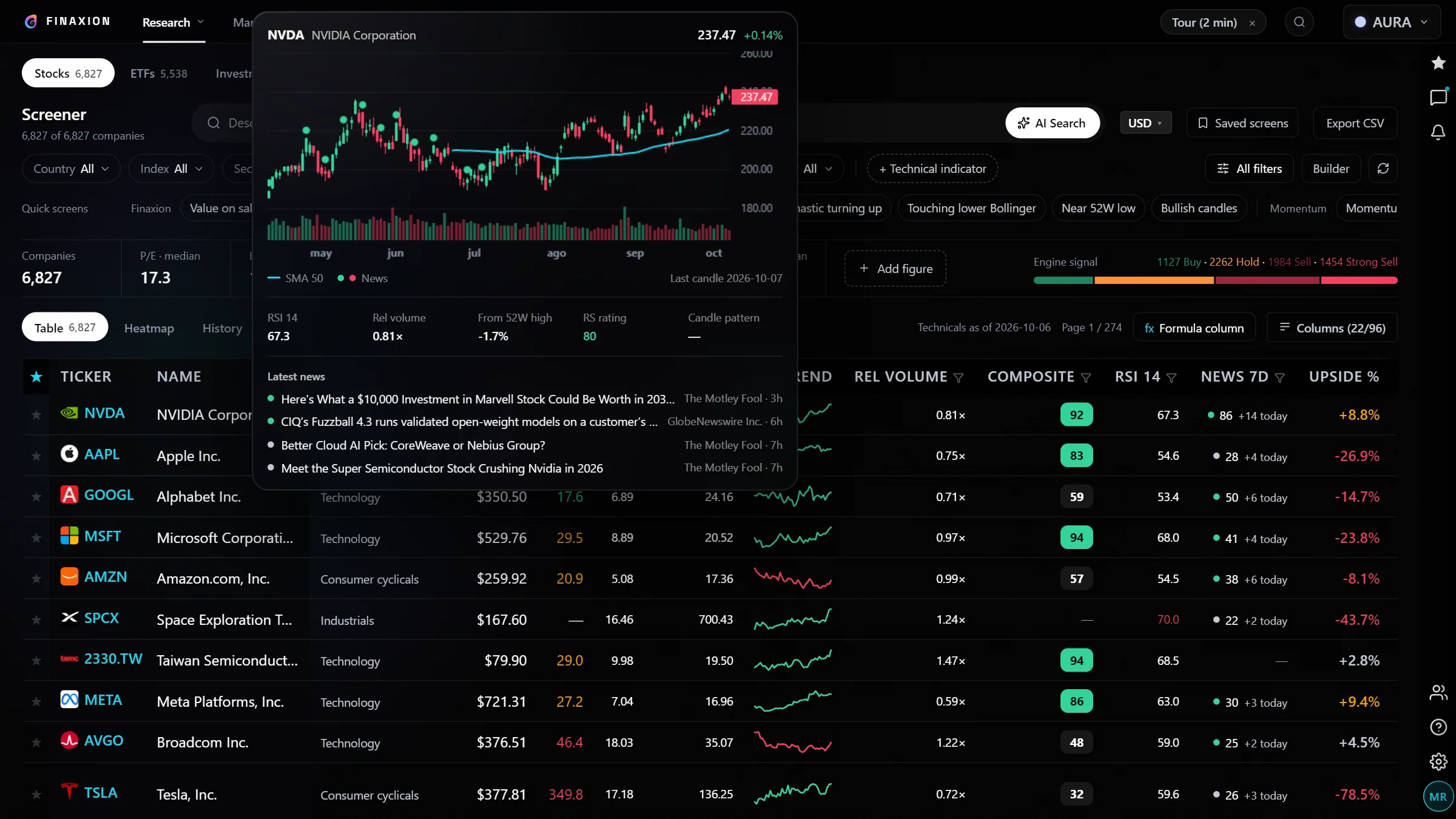Apply the Bullish candles quick screen
The image size is (1456, 819).
1199,208
